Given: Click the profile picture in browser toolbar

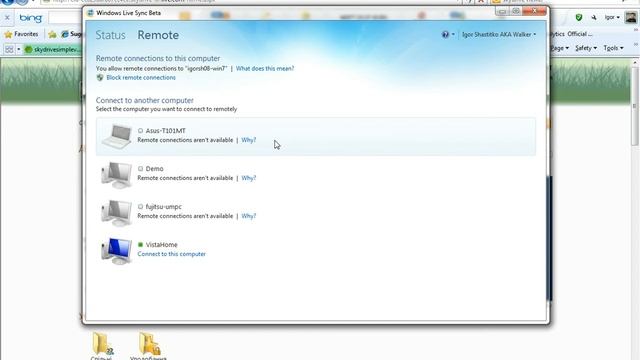Looking at the screenshot, I should pos(631,18).
